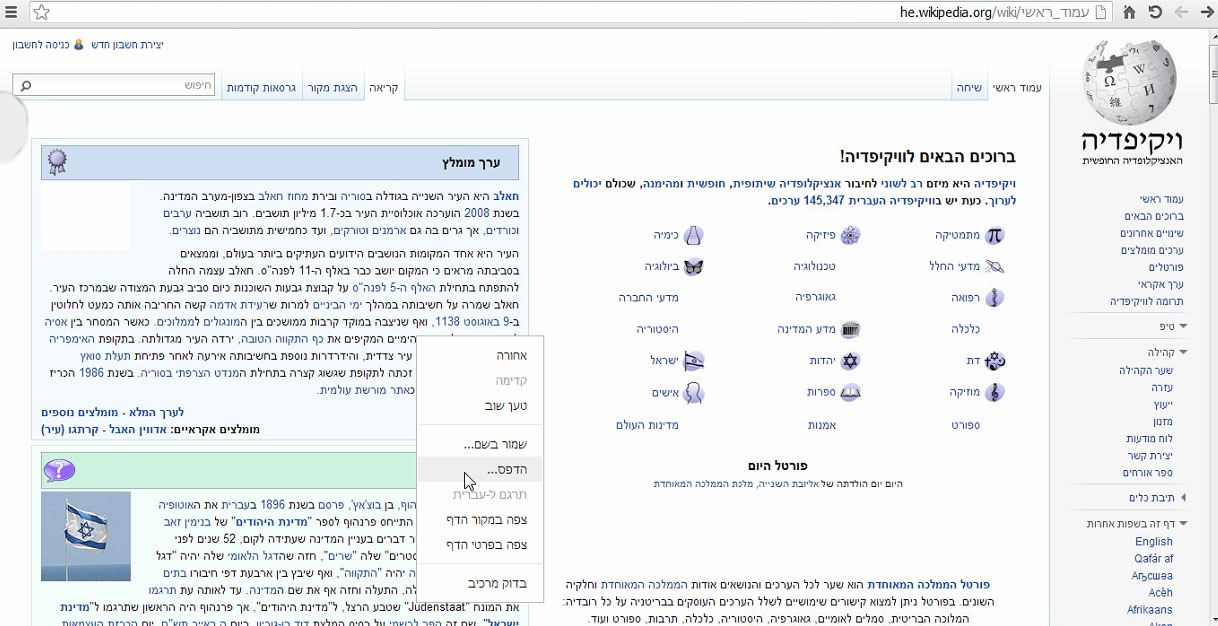Click the Wikipedia globe logo

click(x=1130, y=82)
